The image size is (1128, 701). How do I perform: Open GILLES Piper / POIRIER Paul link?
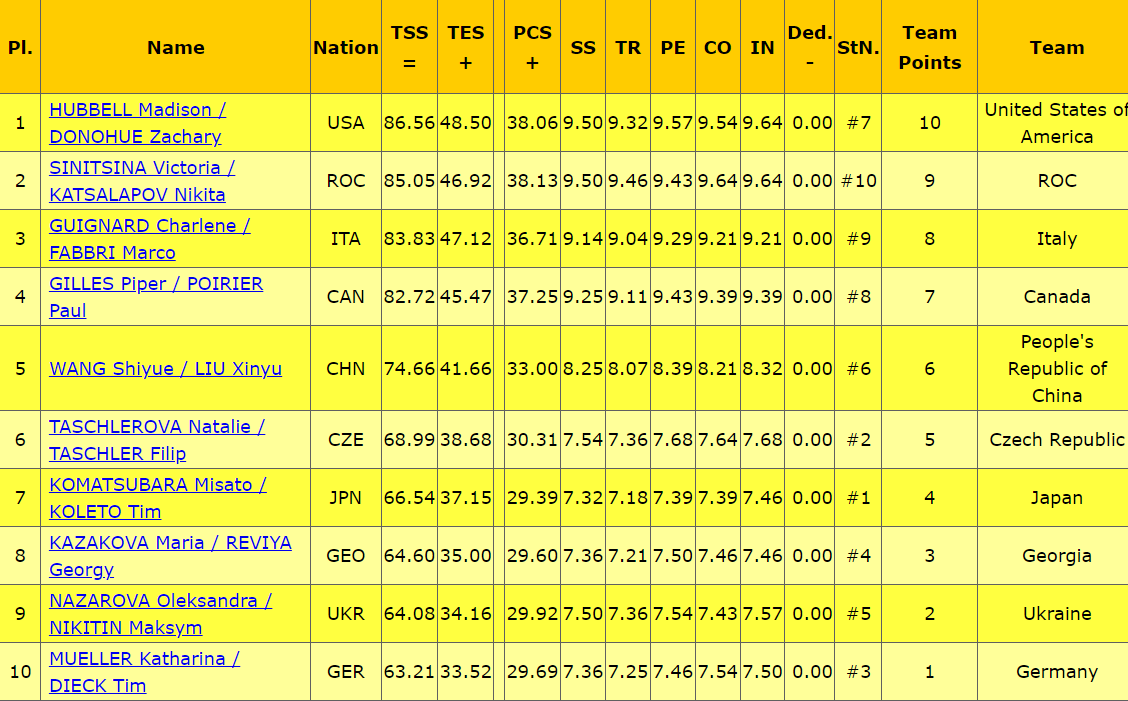click(156, 284)
